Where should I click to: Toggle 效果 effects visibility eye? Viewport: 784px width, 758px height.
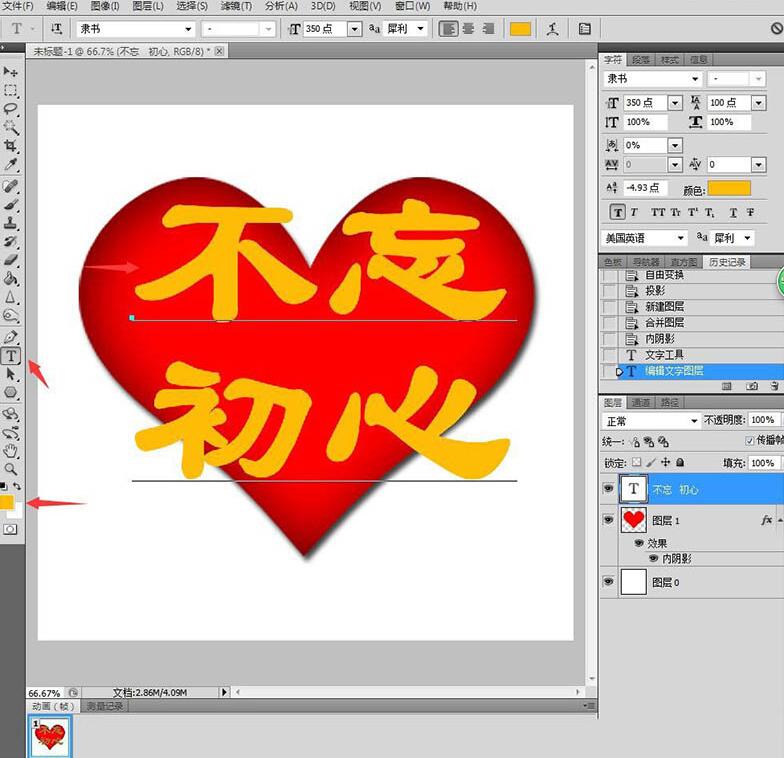click(638, 543)
